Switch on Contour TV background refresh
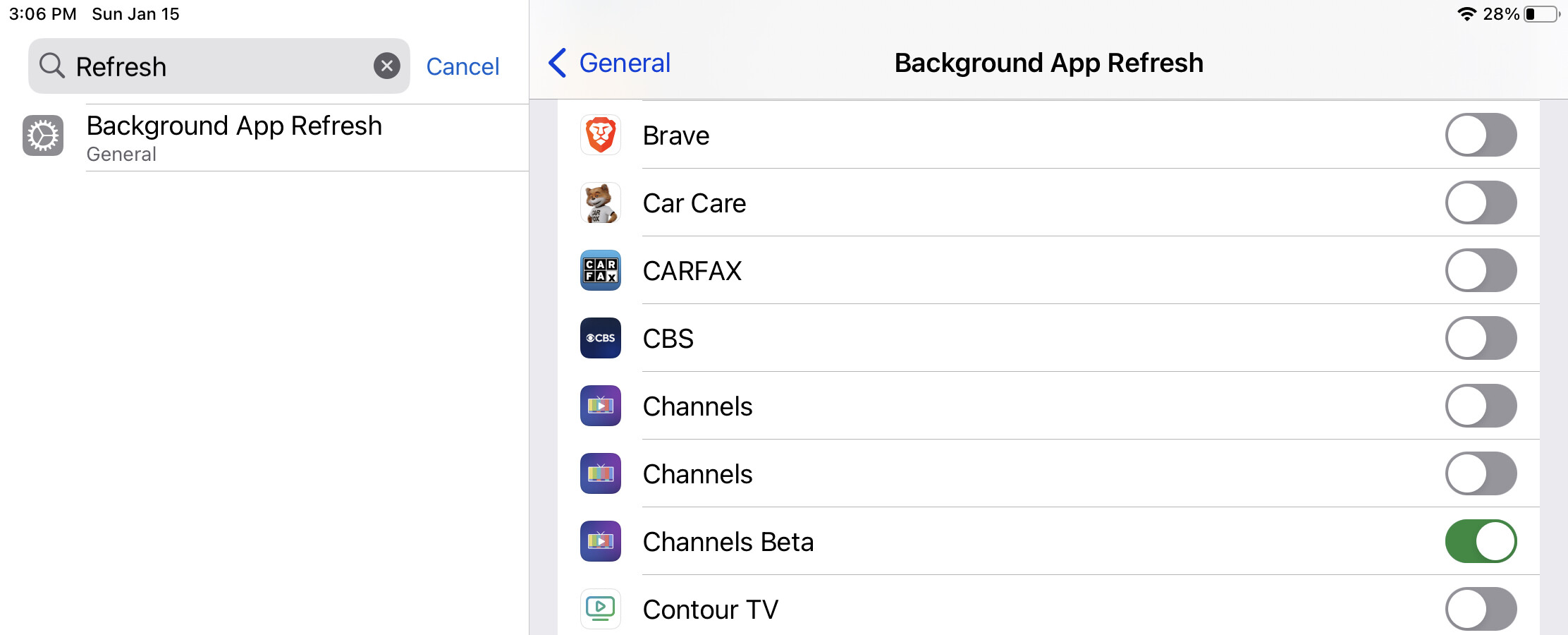Viewport: 1568px width, 635px height. pos(1481,608)
